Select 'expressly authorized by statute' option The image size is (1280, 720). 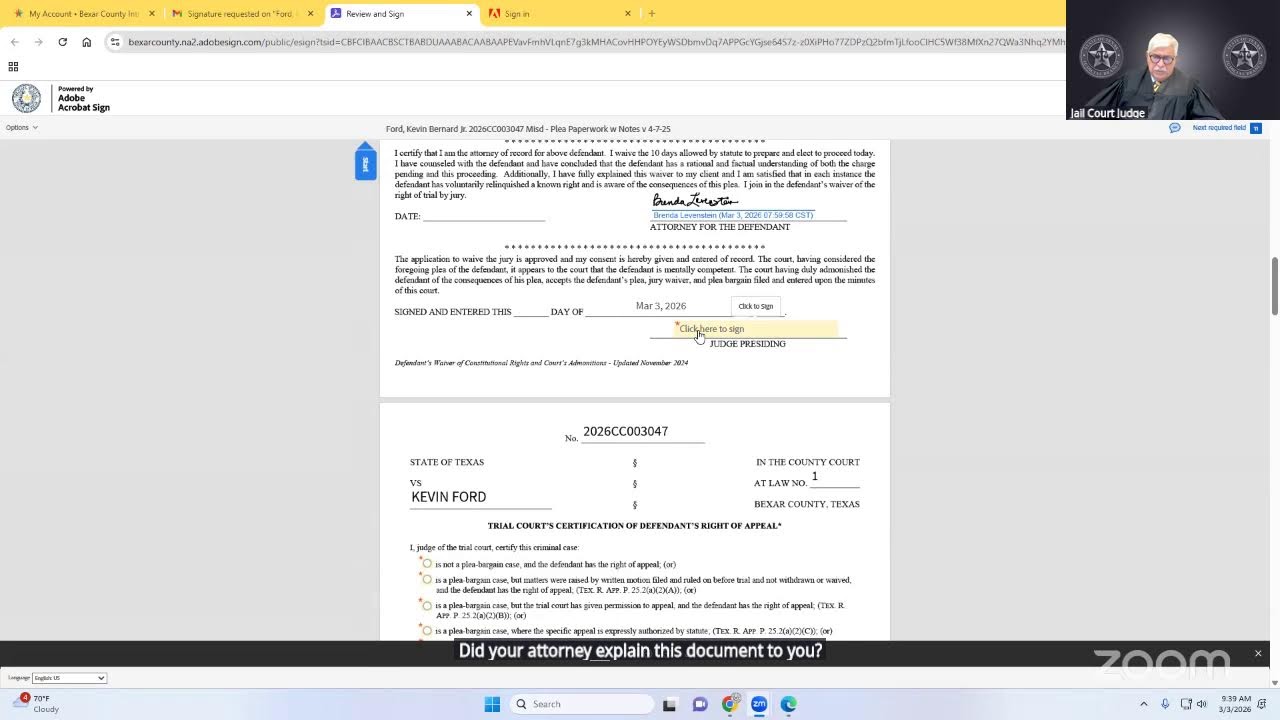427,631
